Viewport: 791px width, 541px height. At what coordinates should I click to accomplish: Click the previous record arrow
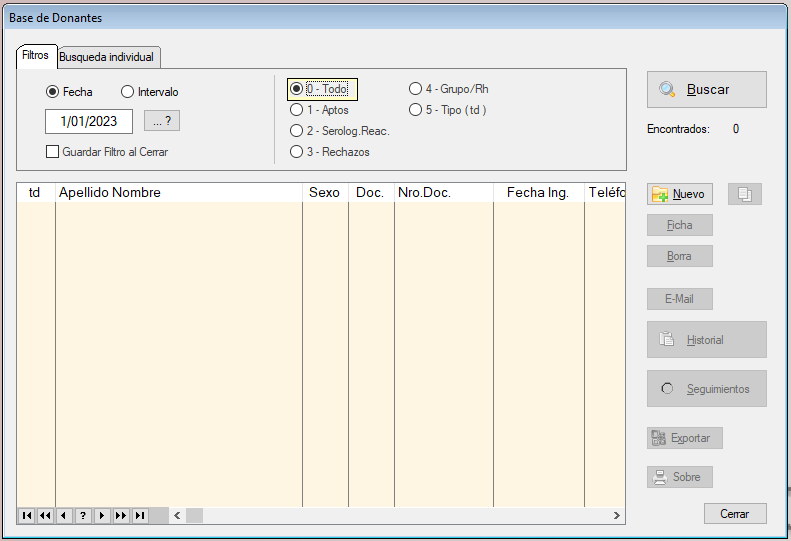pos(64,515)
